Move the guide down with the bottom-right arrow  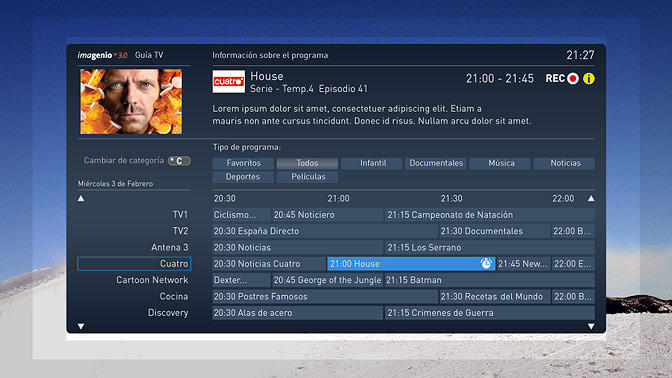pos(591,327)
